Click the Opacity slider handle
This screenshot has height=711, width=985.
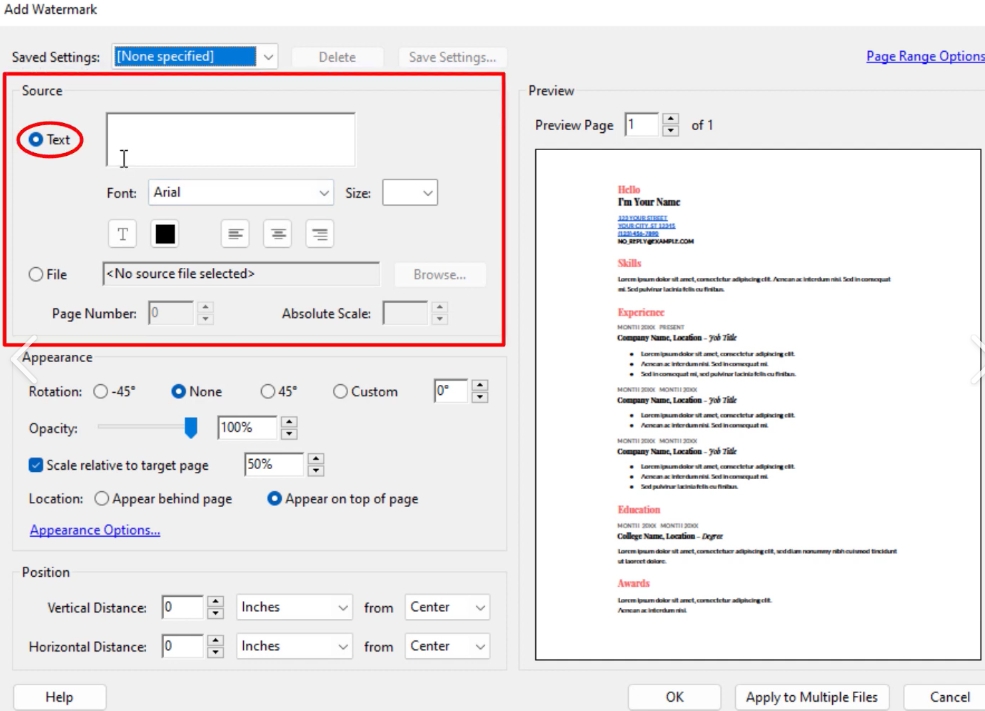[x=190, y=428]
